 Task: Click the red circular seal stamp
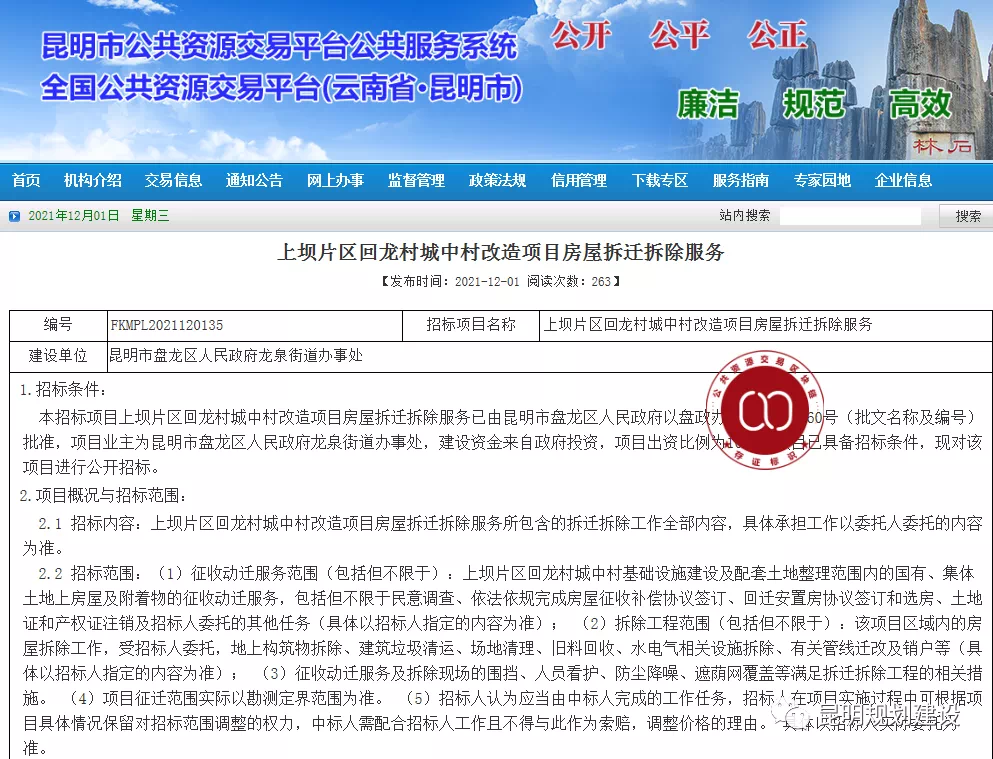click(765, 410)
